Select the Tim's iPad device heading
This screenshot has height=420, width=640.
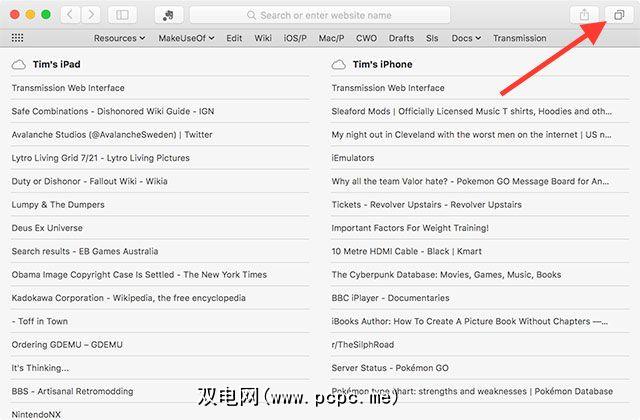point(57,64)
